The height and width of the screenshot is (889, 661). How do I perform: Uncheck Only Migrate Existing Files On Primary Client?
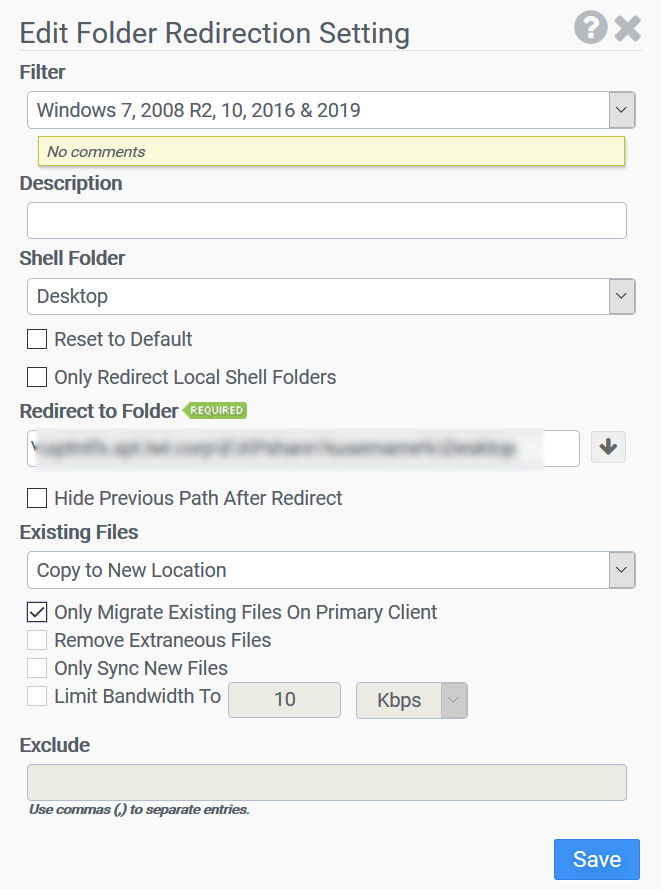[x=37, y=612]
